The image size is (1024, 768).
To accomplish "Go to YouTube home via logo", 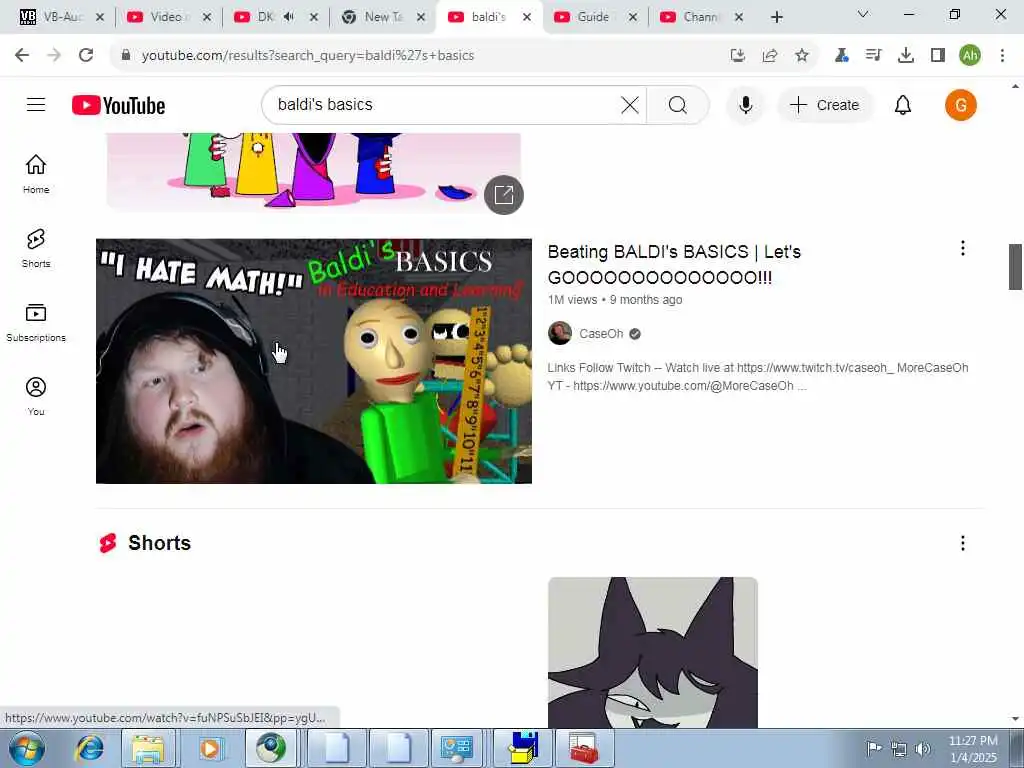I will 118,105.
